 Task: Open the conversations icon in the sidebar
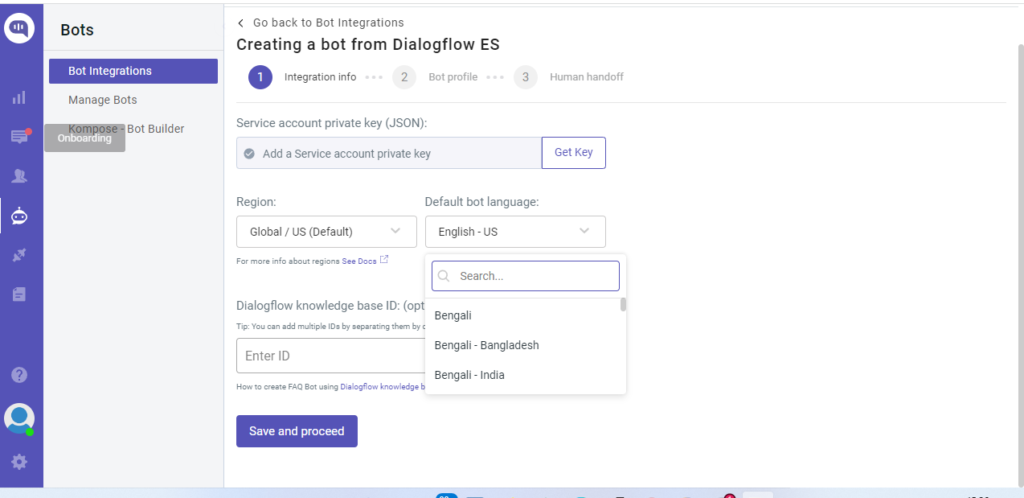pyautogui.click(x=20, y=137)
